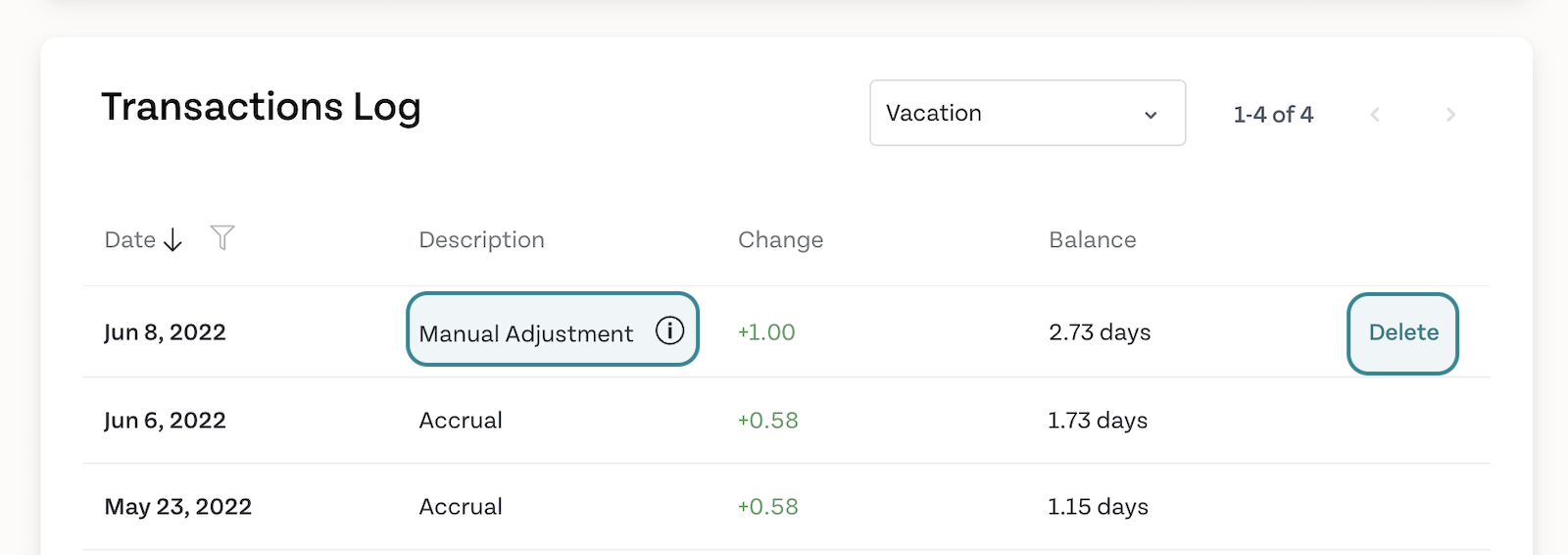
Task: Click the 1-4 of 4 pagination label
Action: (1273, 115)
